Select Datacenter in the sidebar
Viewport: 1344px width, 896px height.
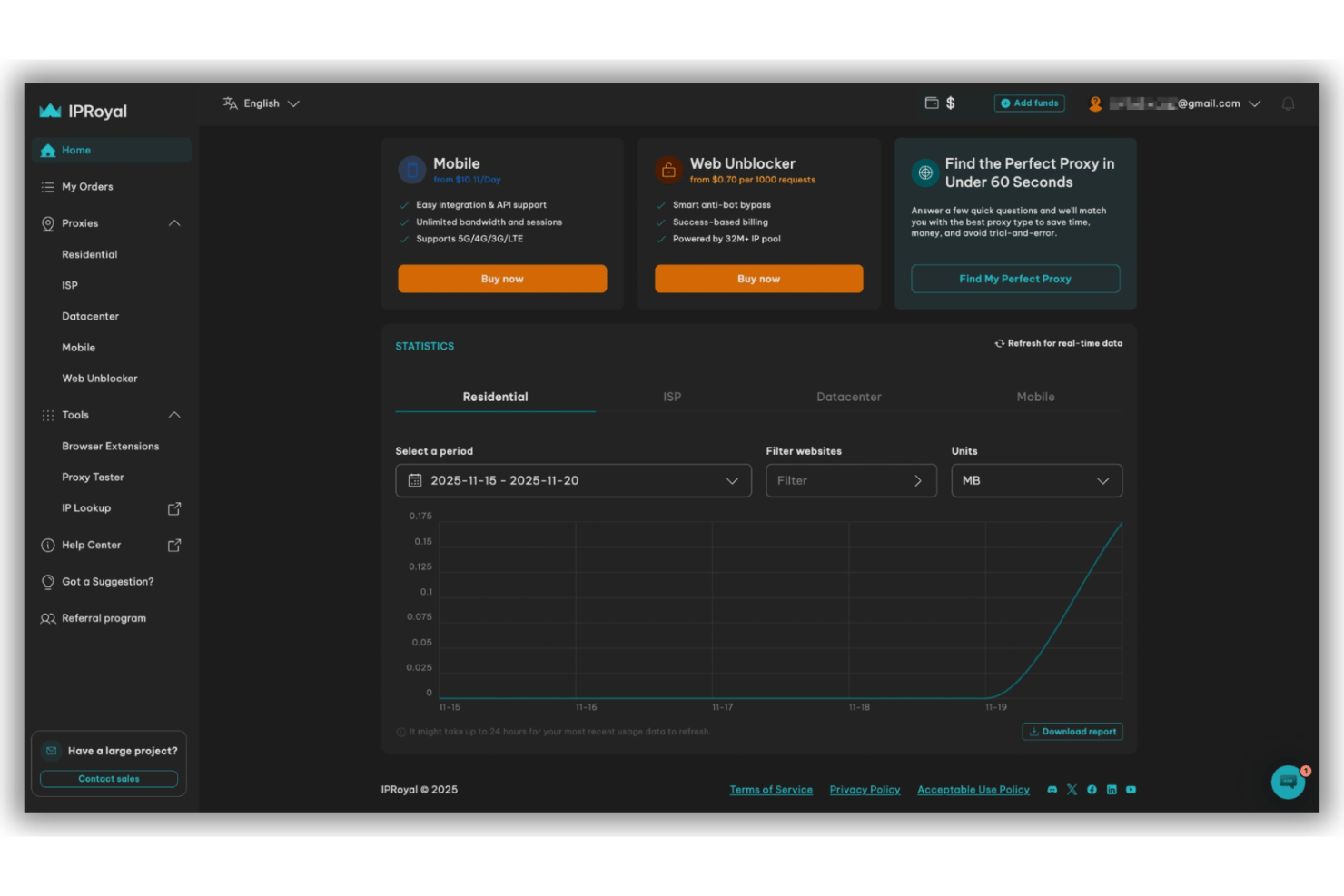point(90,316)
